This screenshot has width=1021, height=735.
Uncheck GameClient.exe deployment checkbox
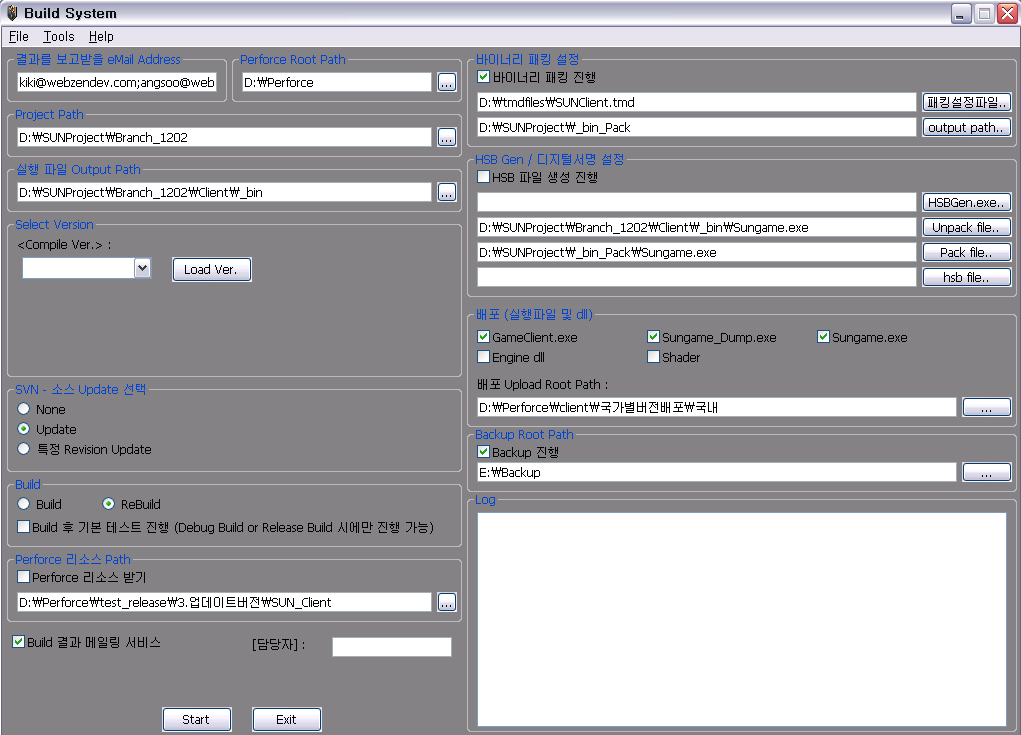[483, 337]
